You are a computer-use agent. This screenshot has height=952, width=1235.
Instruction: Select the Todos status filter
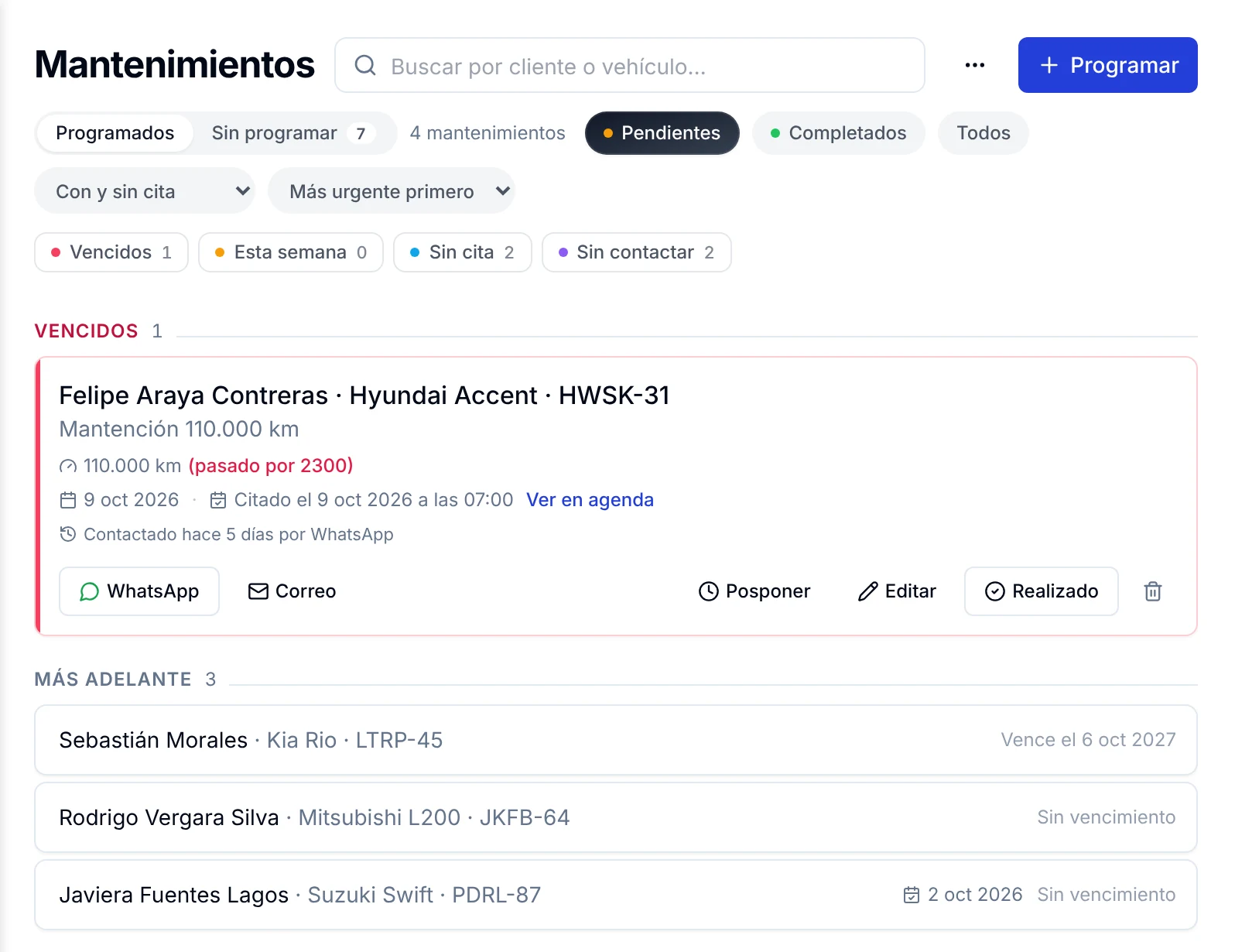coord(984,133)
